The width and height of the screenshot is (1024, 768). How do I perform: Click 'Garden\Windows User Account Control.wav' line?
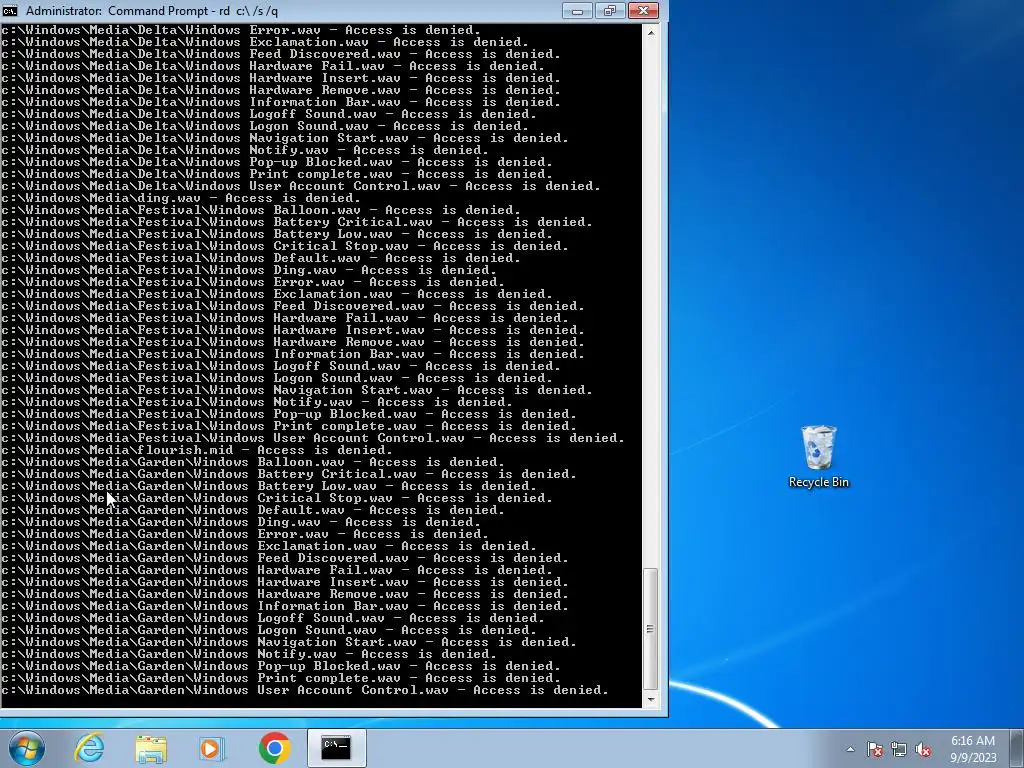[x=305, y=690]
